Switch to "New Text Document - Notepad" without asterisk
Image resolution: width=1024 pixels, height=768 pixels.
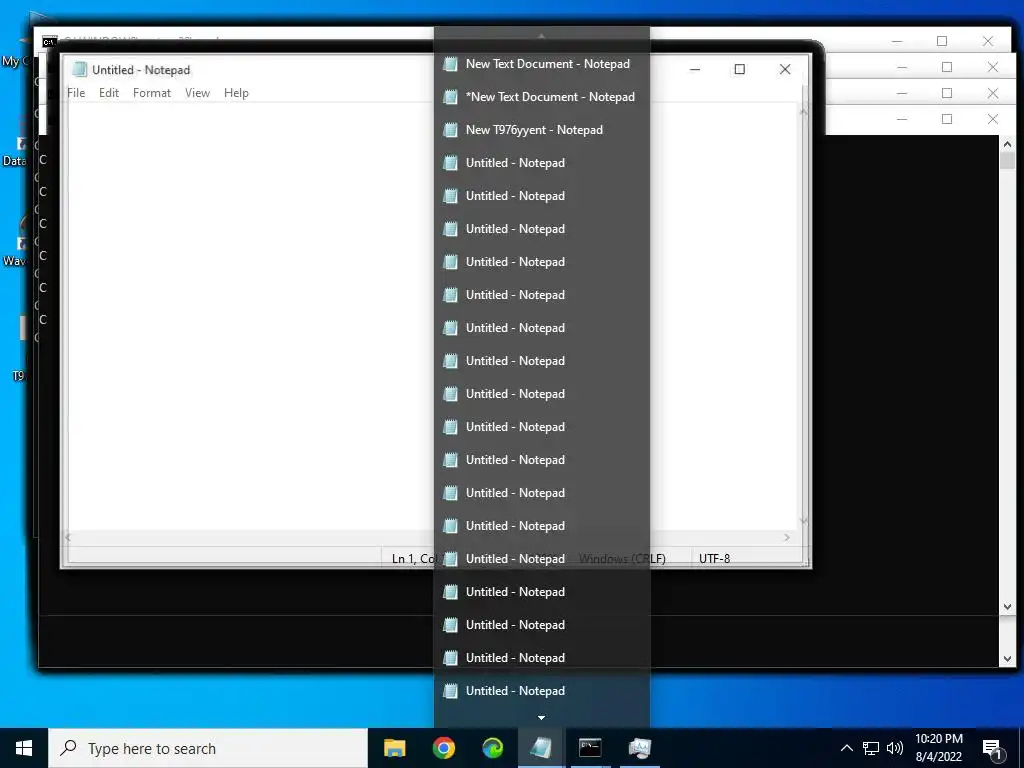[541, 64]
